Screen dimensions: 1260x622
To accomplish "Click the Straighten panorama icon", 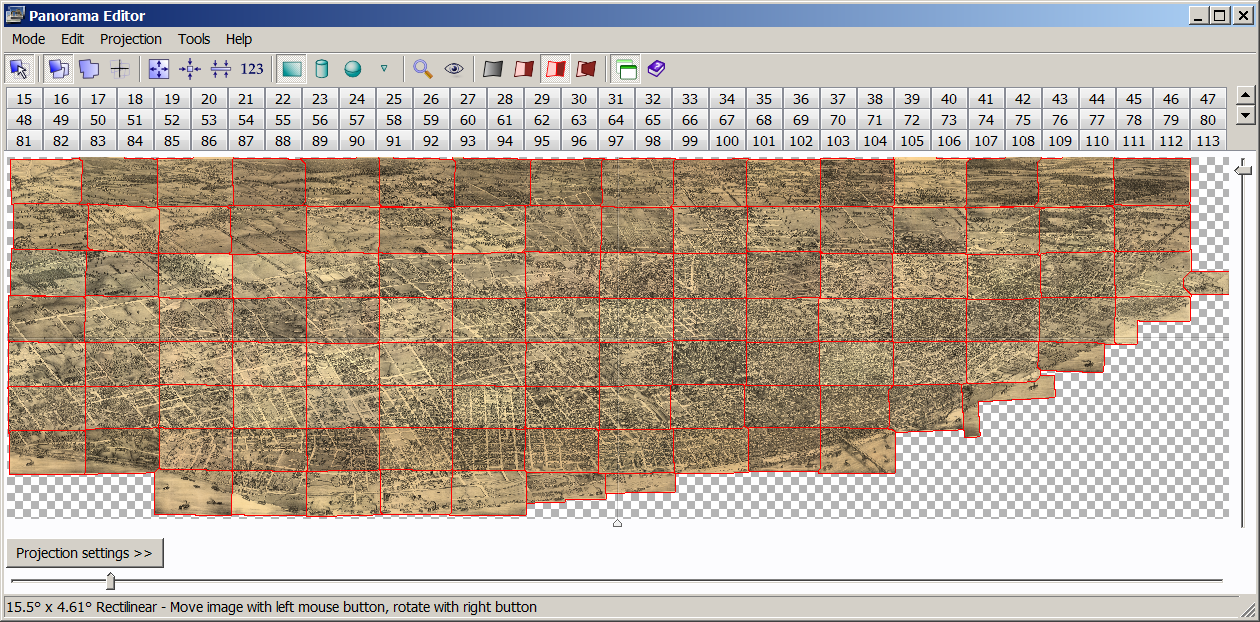I will (x=221, y=69).
